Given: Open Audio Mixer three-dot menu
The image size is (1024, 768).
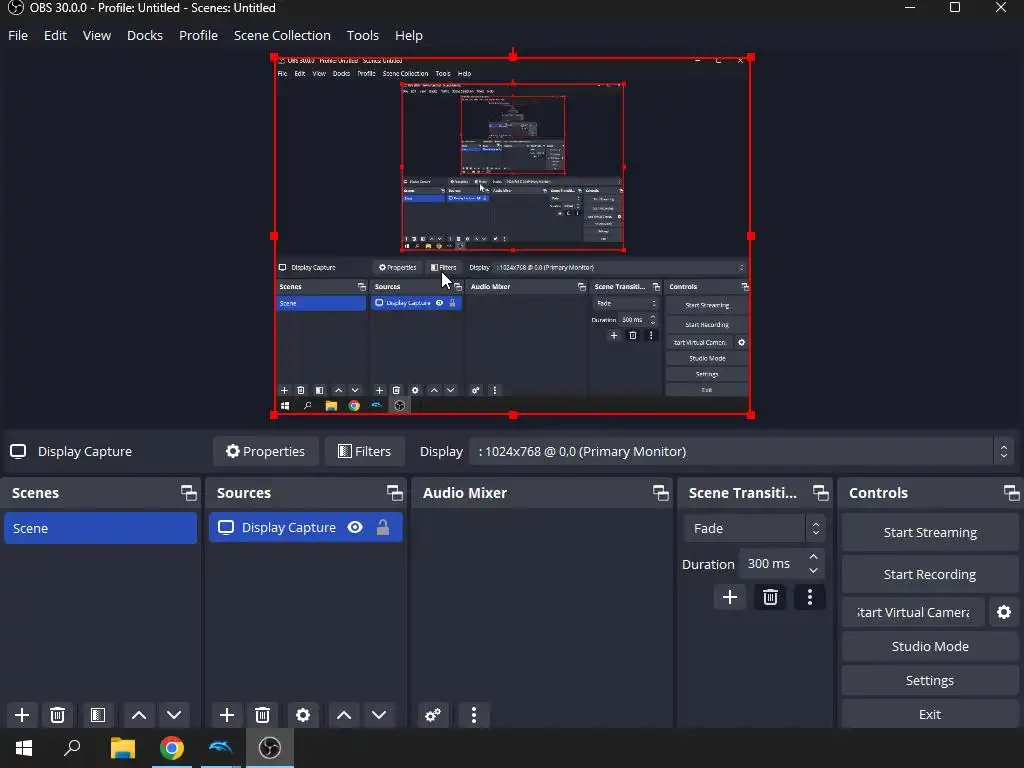Looking at the screenshot, I should tap(474, 715).
